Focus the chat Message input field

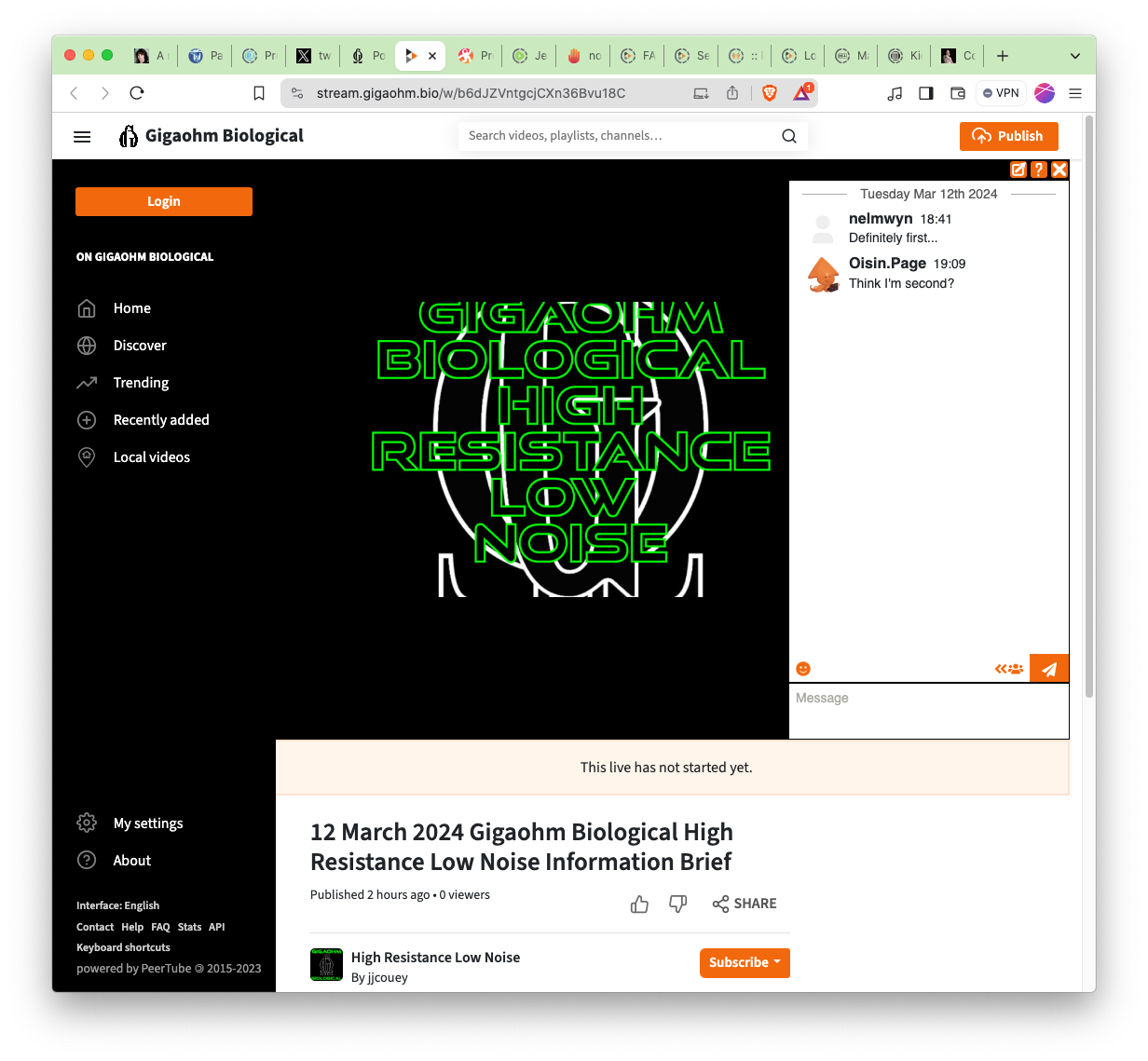(x=929, y=711)
